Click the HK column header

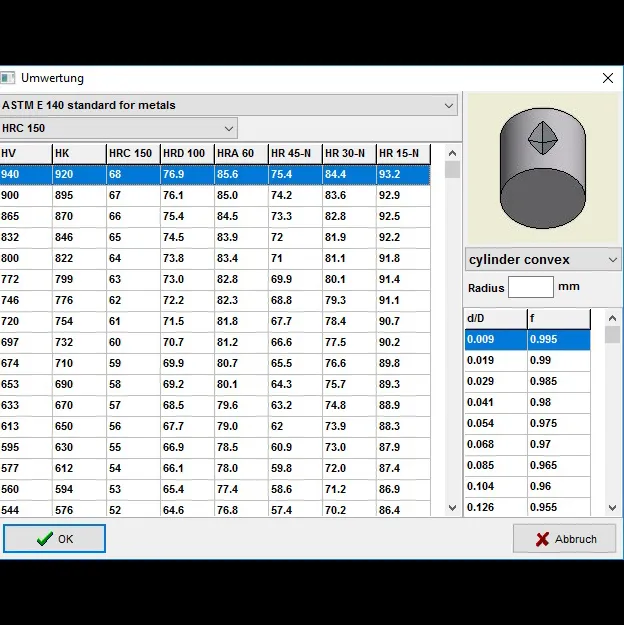click(78, 153)
